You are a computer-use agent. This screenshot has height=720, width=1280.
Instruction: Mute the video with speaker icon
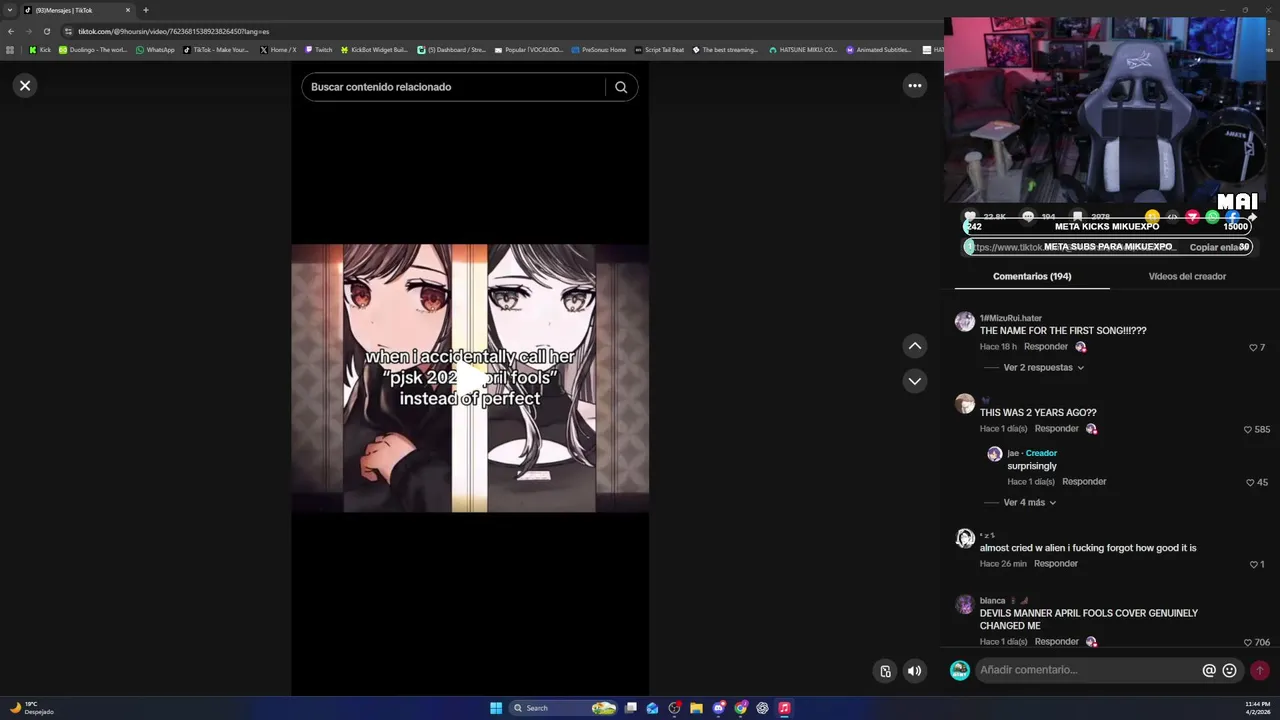914,671
